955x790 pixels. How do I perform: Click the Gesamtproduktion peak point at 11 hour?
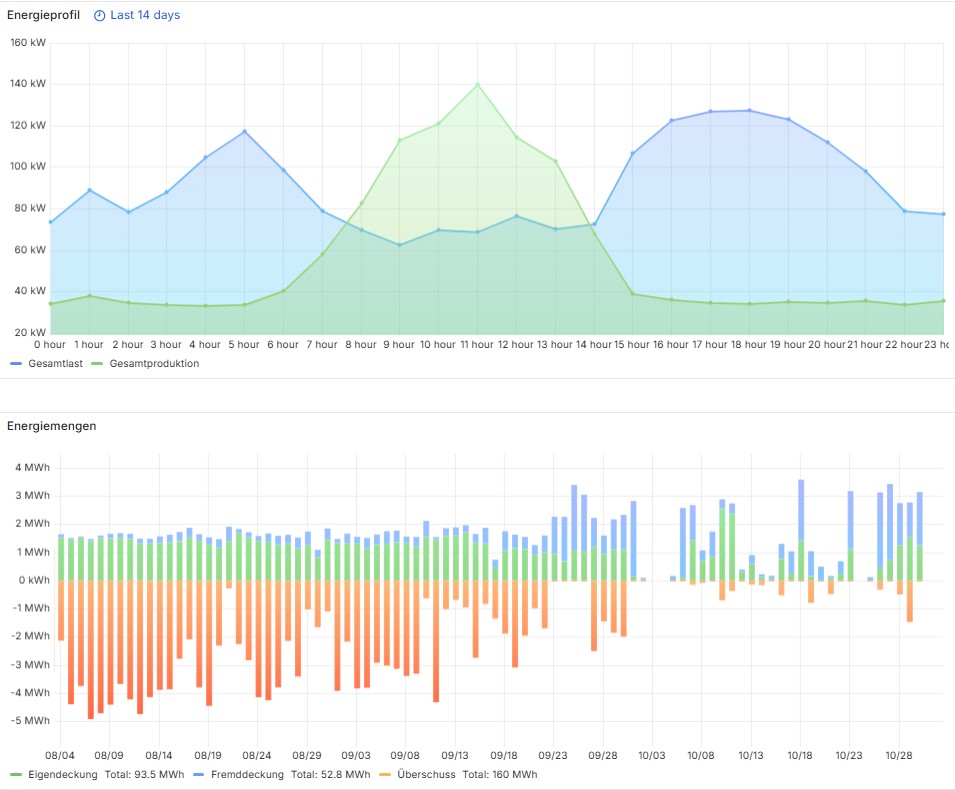click(x=477, y=84)
